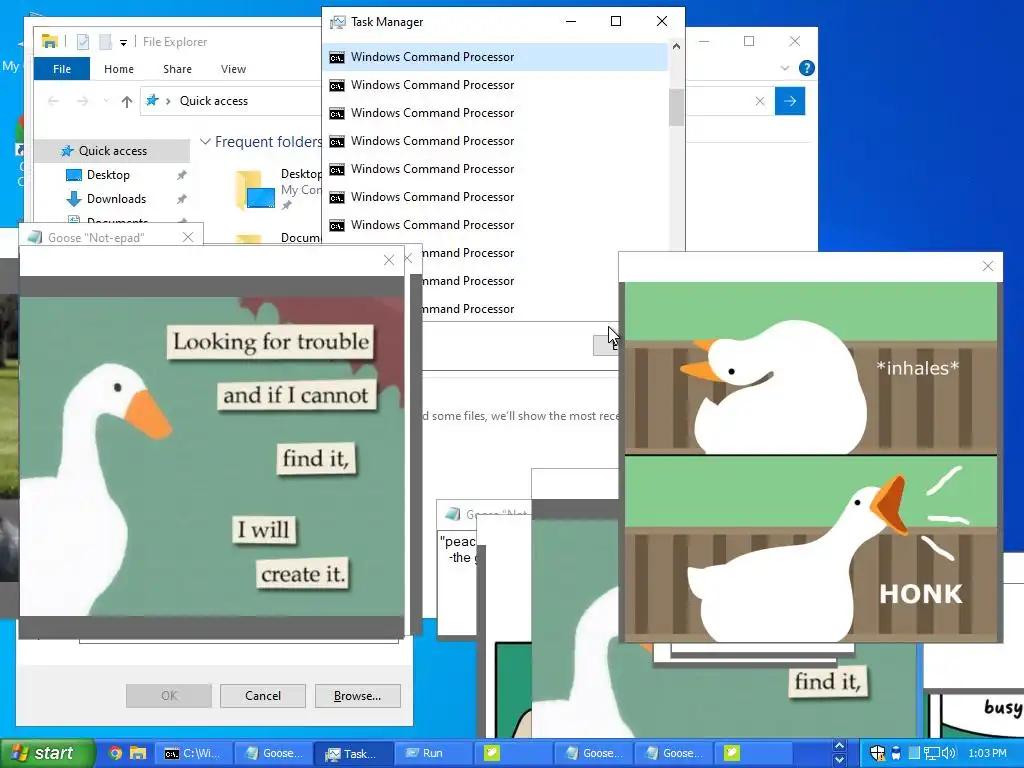Select Quick access in navigation pane
1024x768 pixels.
pos(112,151)
